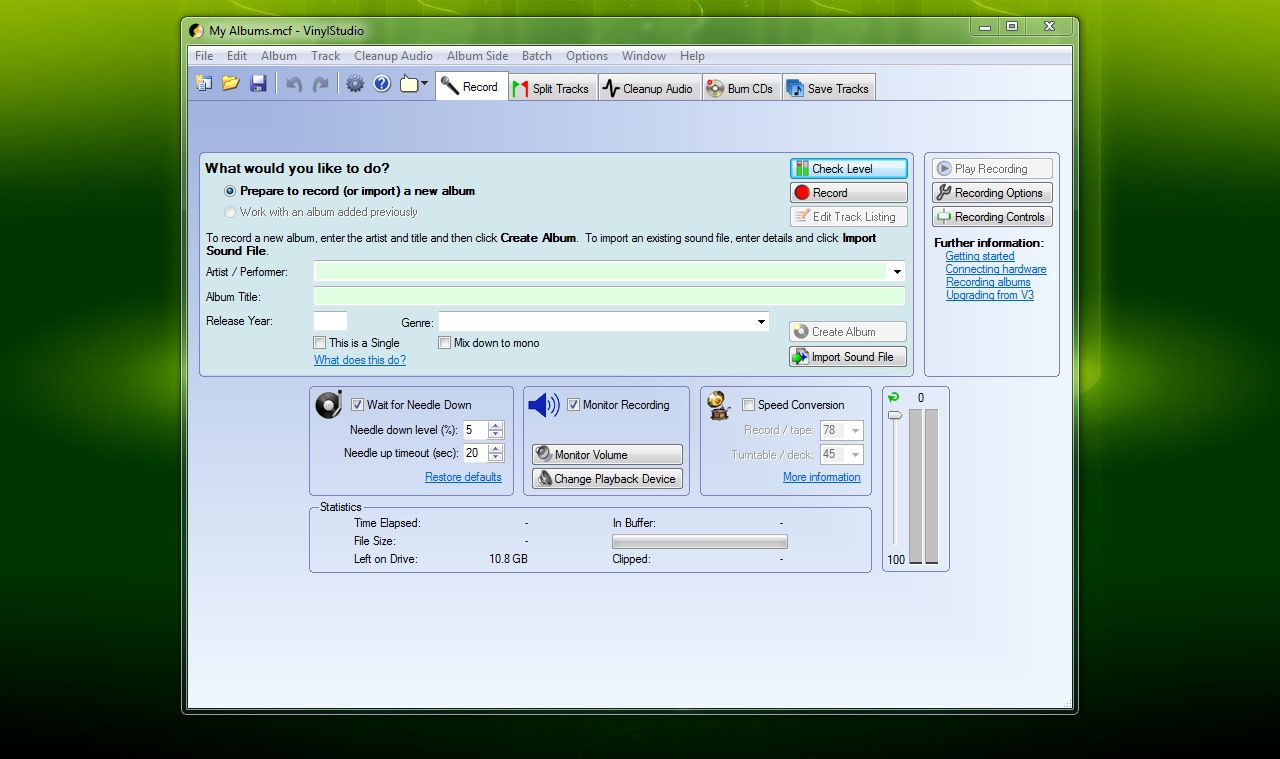Click Change Playback Device button
Screen dimensions: 1280x759
607,479
